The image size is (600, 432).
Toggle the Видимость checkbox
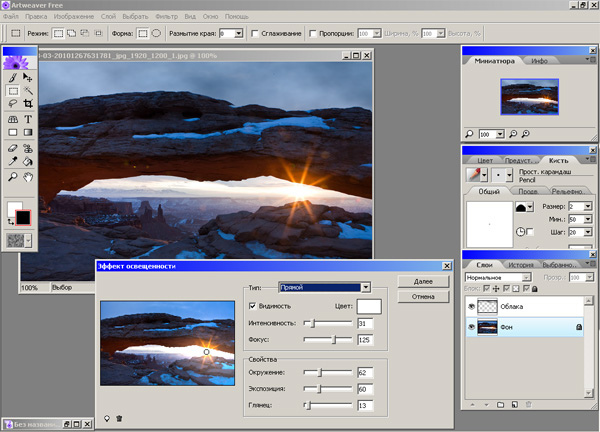[252, 305]
